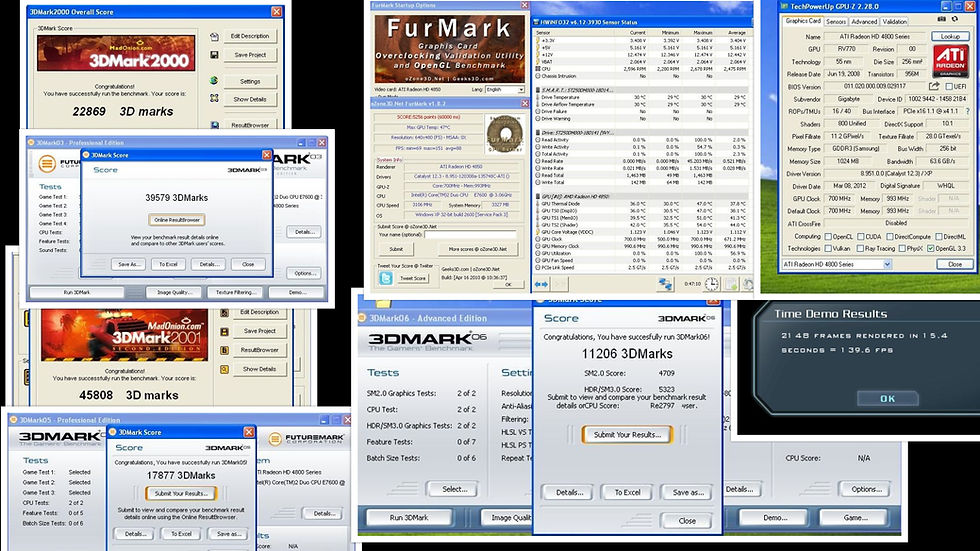Click the Show Details icon in 3DMark2000
Viewport: 980px width, 551px height.
[x=214, y=99]
